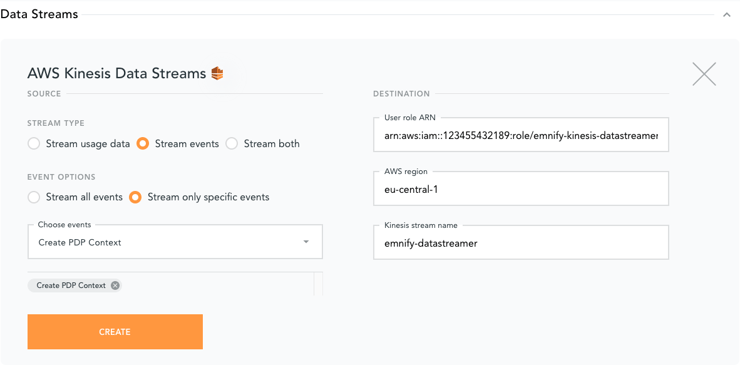Click the Create PDP Context chip label
The image size is (740, 375).
(x=71, y=285)
